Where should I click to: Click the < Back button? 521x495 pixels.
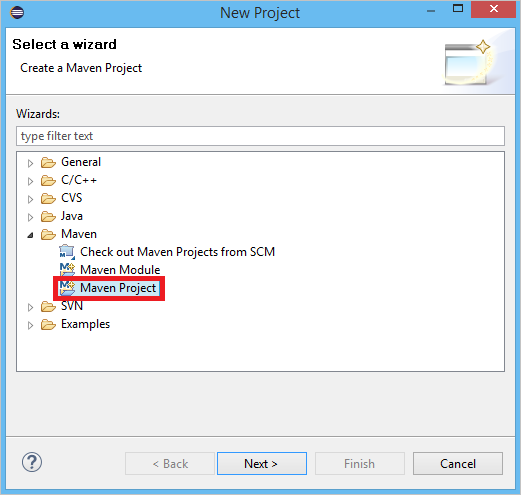pos(170,463)
